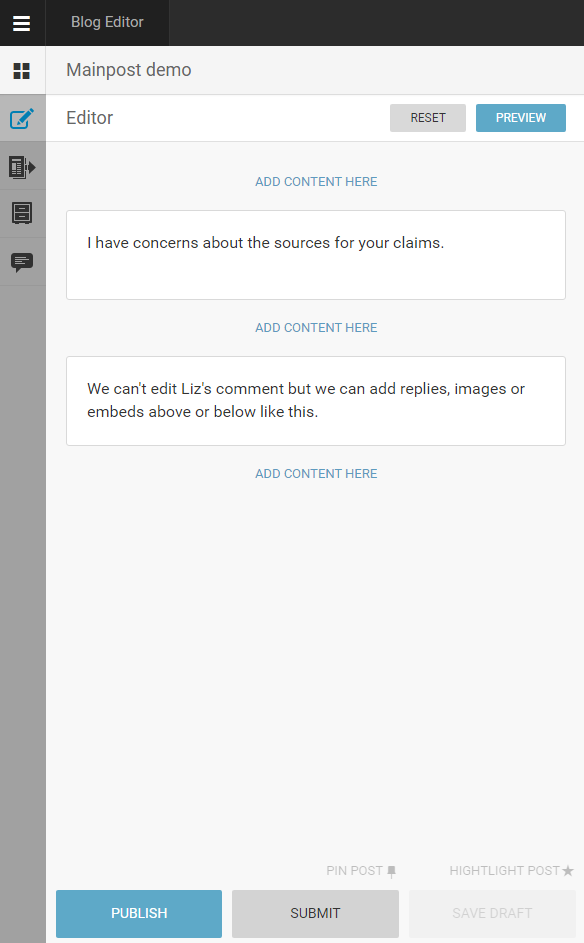The image size is (584, 943).
Task: Click the reply text box about Liz's comment
Action: pyautogui.click(x=316, y=401)
